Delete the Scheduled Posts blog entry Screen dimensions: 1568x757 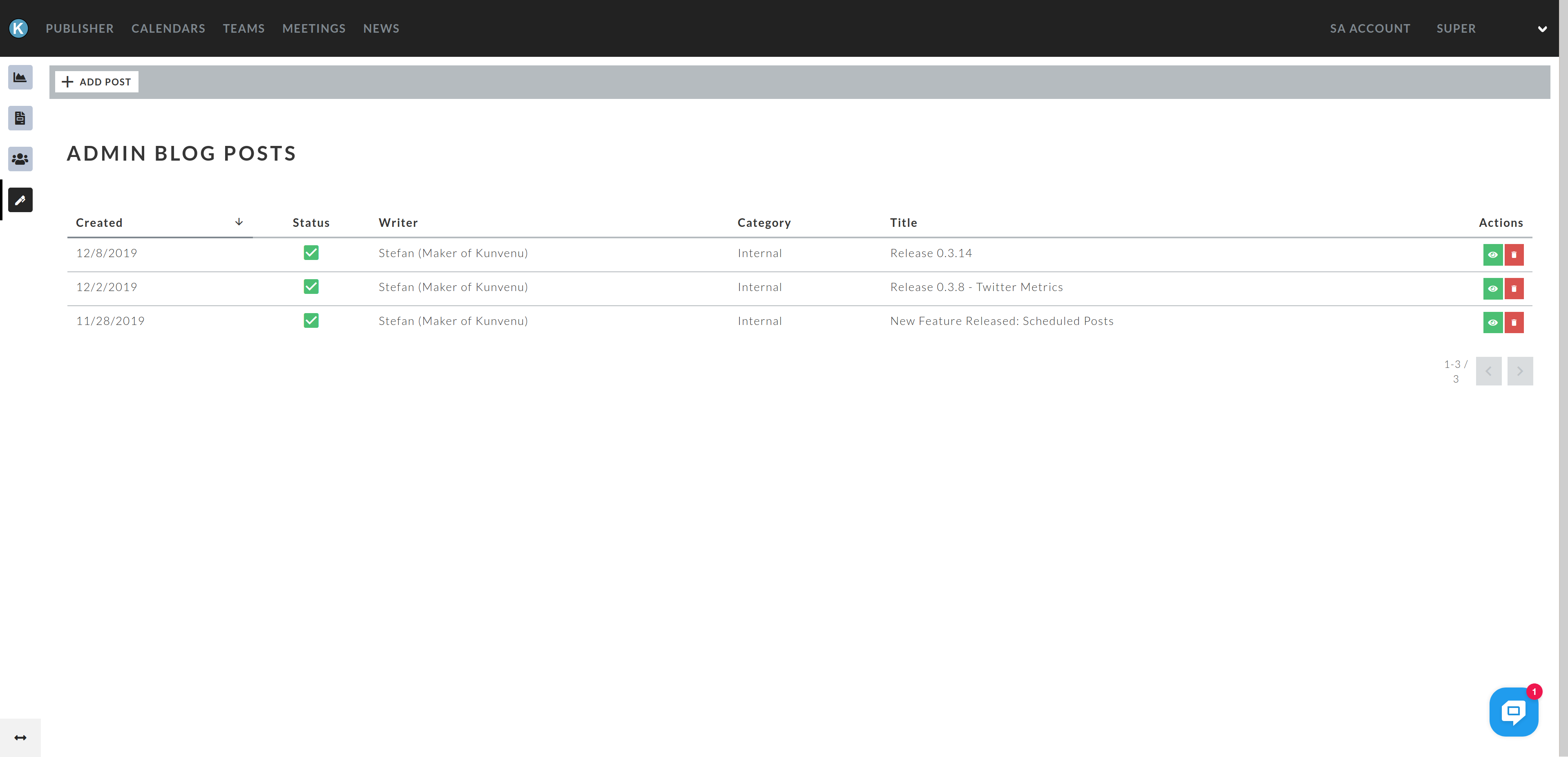click(x=1514, y=322)
